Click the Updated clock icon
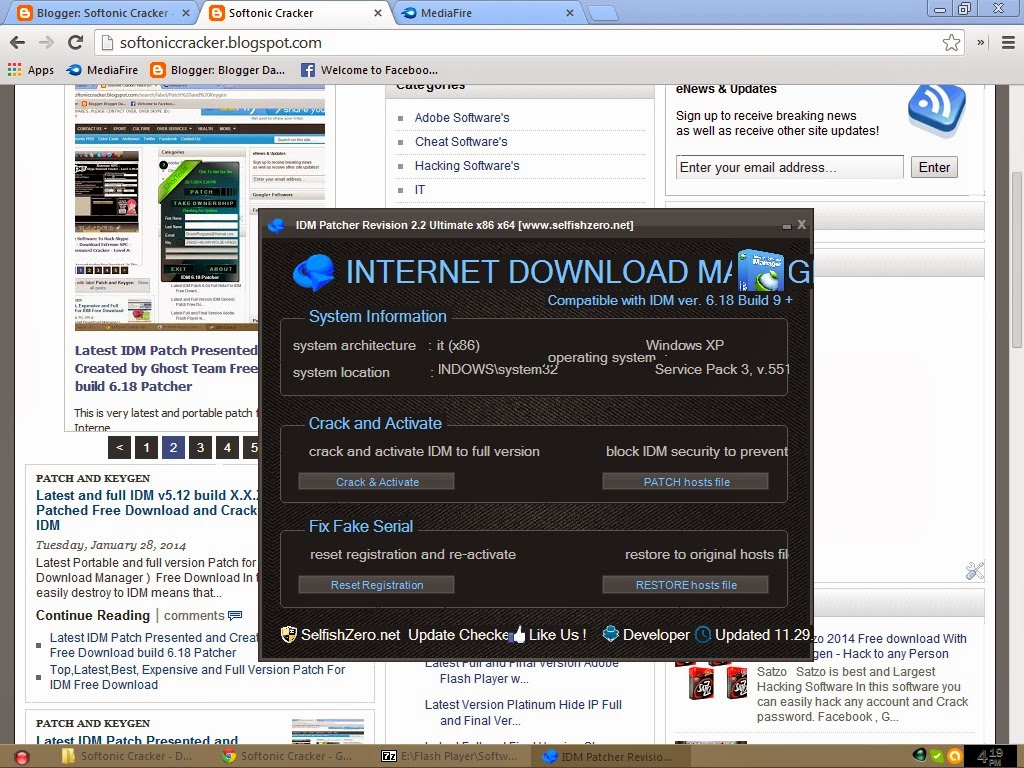The image size is (1024, 768). tap(703, 634)
